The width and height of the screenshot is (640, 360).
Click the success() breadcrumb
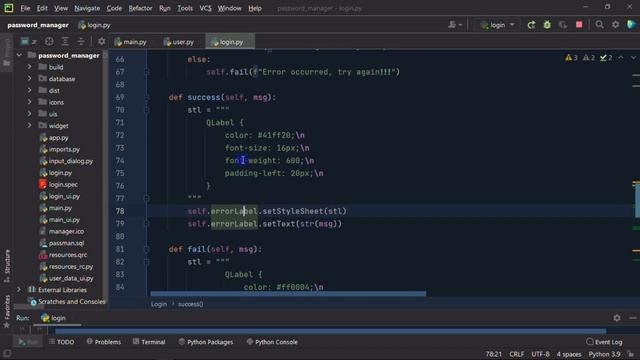click(x=190, y=304)
